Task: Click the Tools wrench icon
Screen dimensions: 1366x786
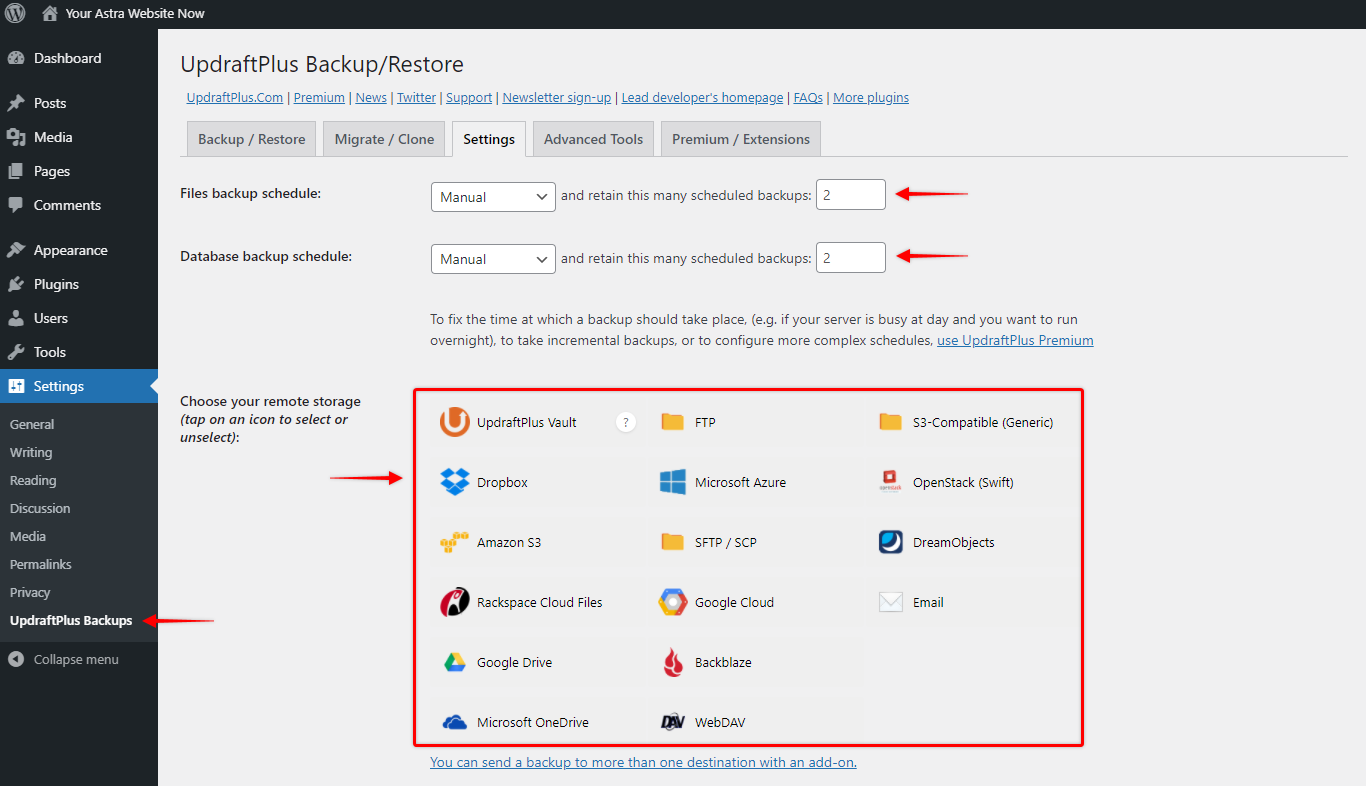Action: click(x=16, y=352)
